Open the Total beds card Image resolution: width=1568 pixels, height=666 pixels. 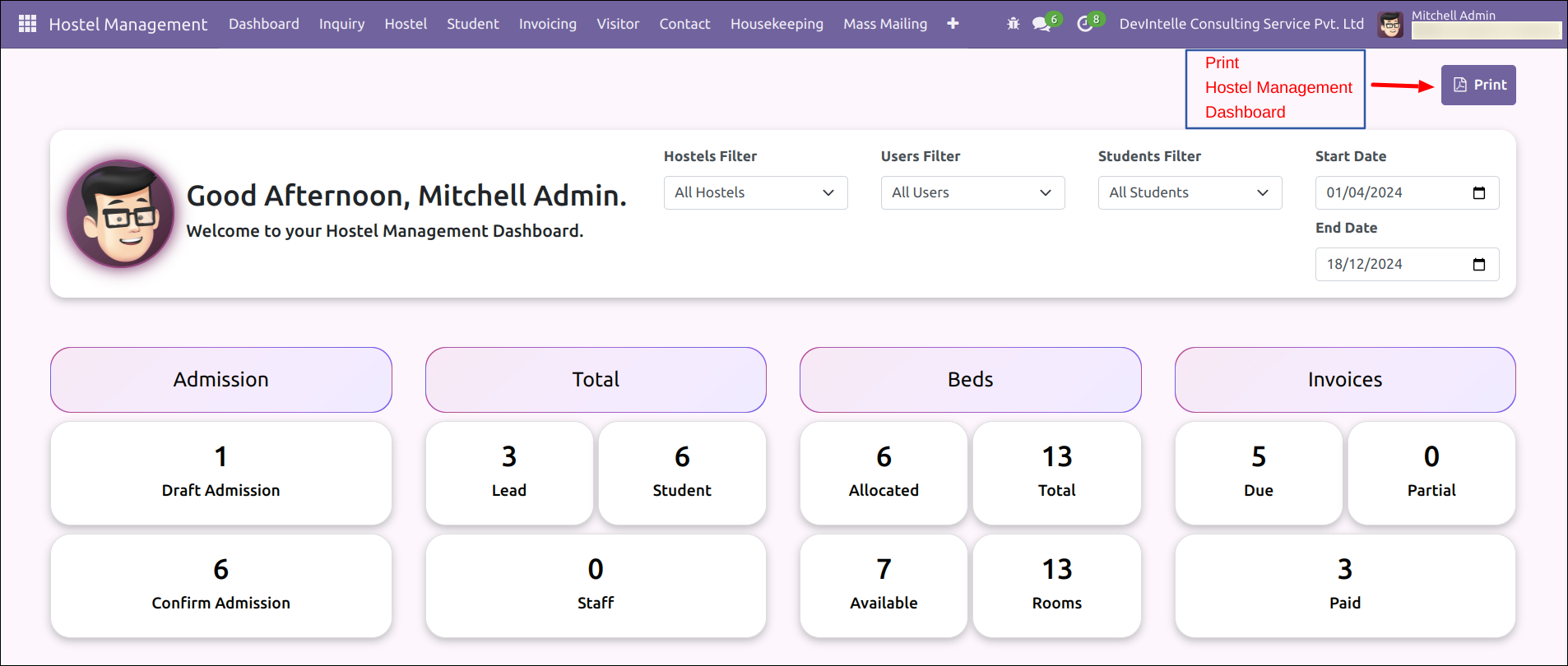1057,473
